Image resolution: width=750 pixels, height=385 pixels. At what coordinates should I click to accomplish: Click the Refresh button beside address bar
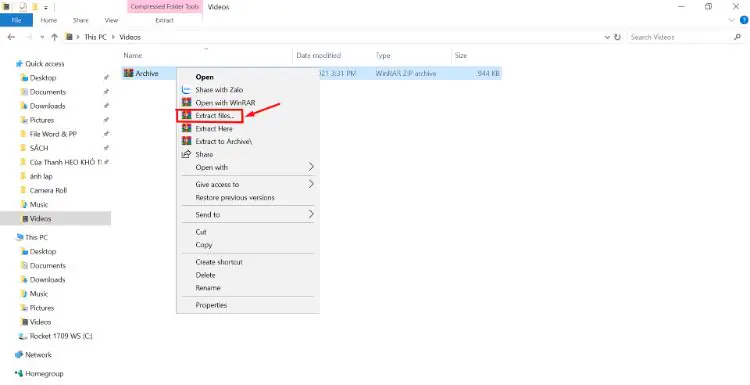[618, 37]
